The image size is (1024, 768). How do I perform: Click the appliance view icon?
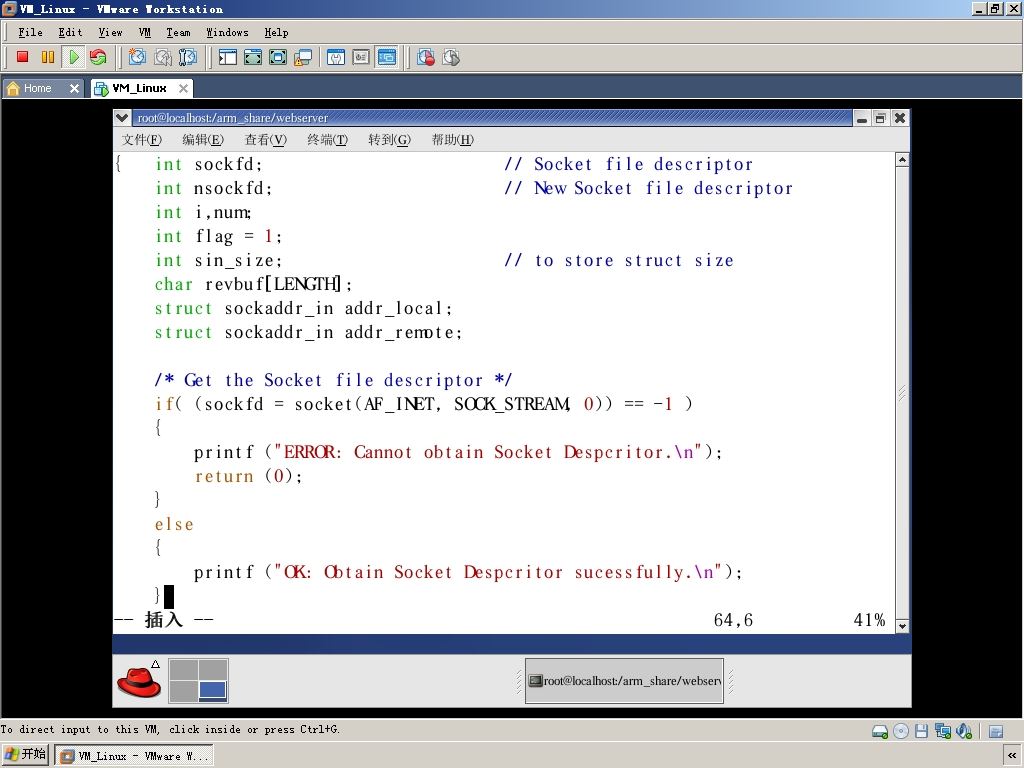(361, 57)
